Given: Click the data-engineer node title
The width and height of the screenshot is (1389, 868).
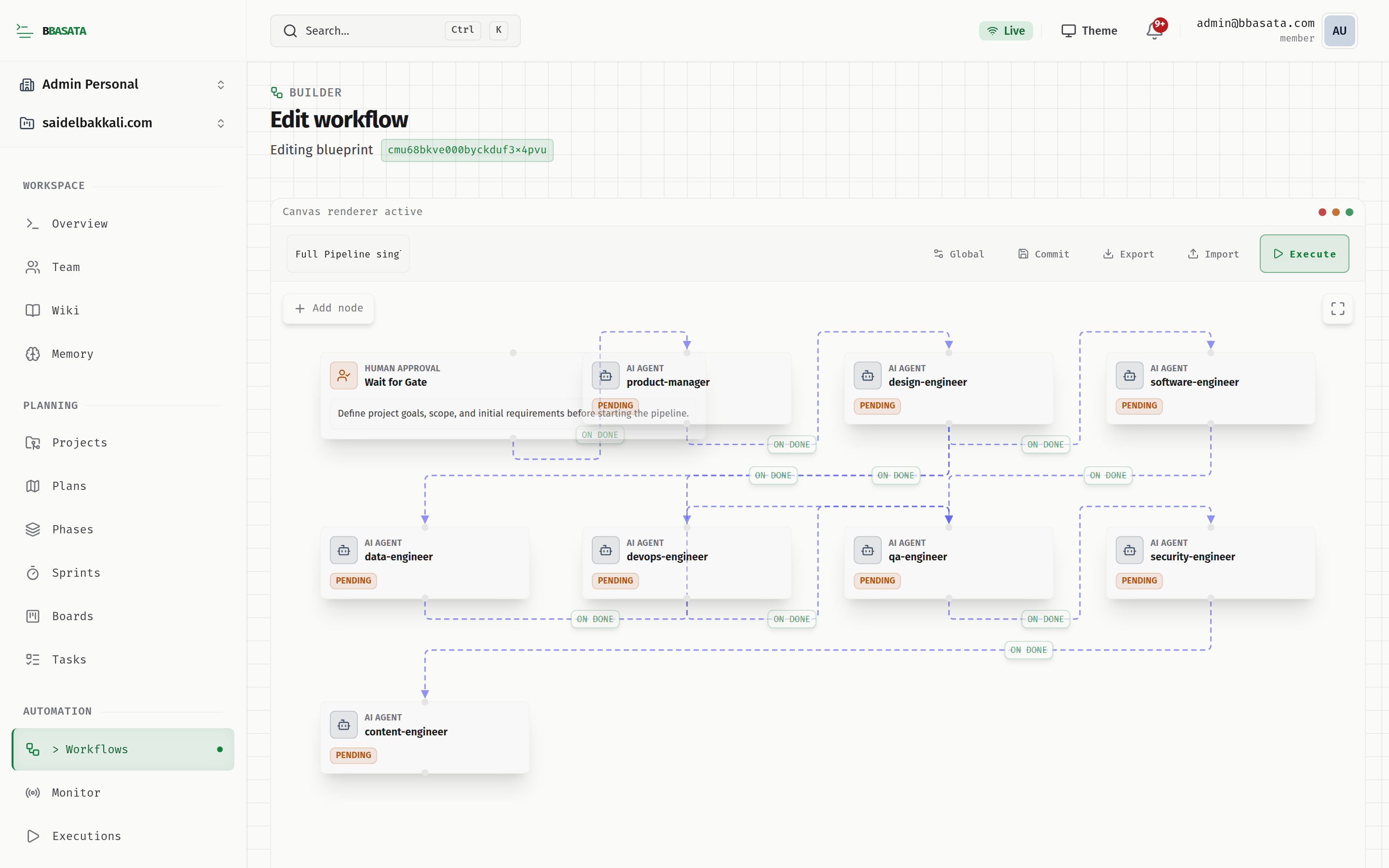Looking at the screenshot, I should [398, 557].
